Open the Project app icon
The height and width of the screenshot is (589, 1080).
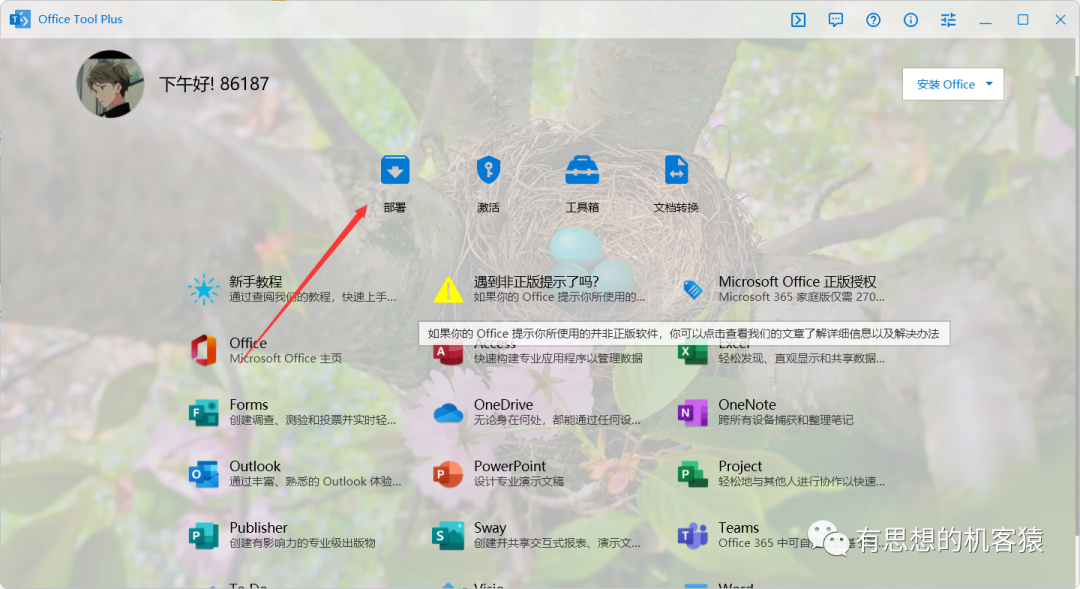click(693, 474)
